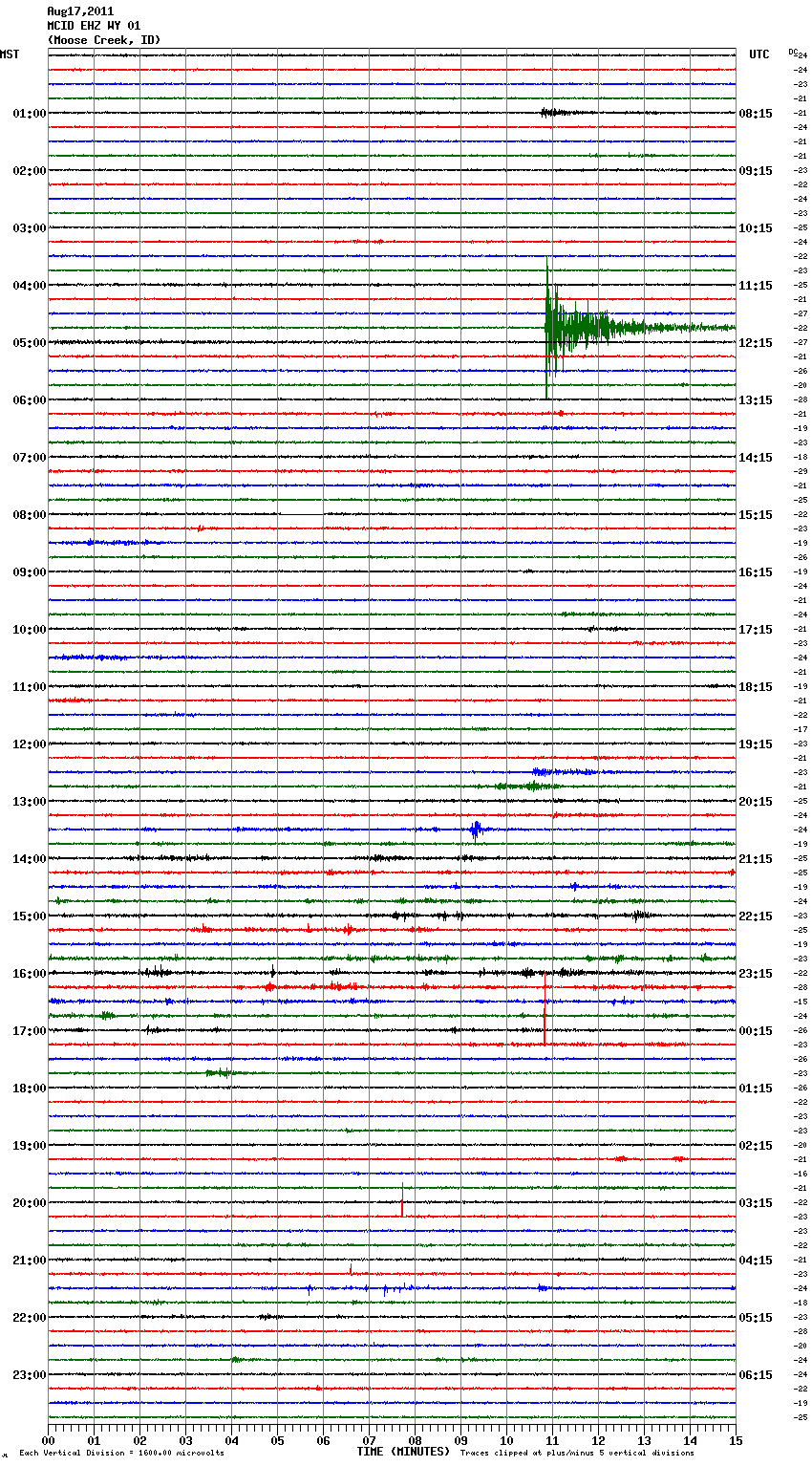This screenshot has height=1466, width=812.
Task: Click the tall red spike below the 16:00 trace
Action: coord(545,1009)
